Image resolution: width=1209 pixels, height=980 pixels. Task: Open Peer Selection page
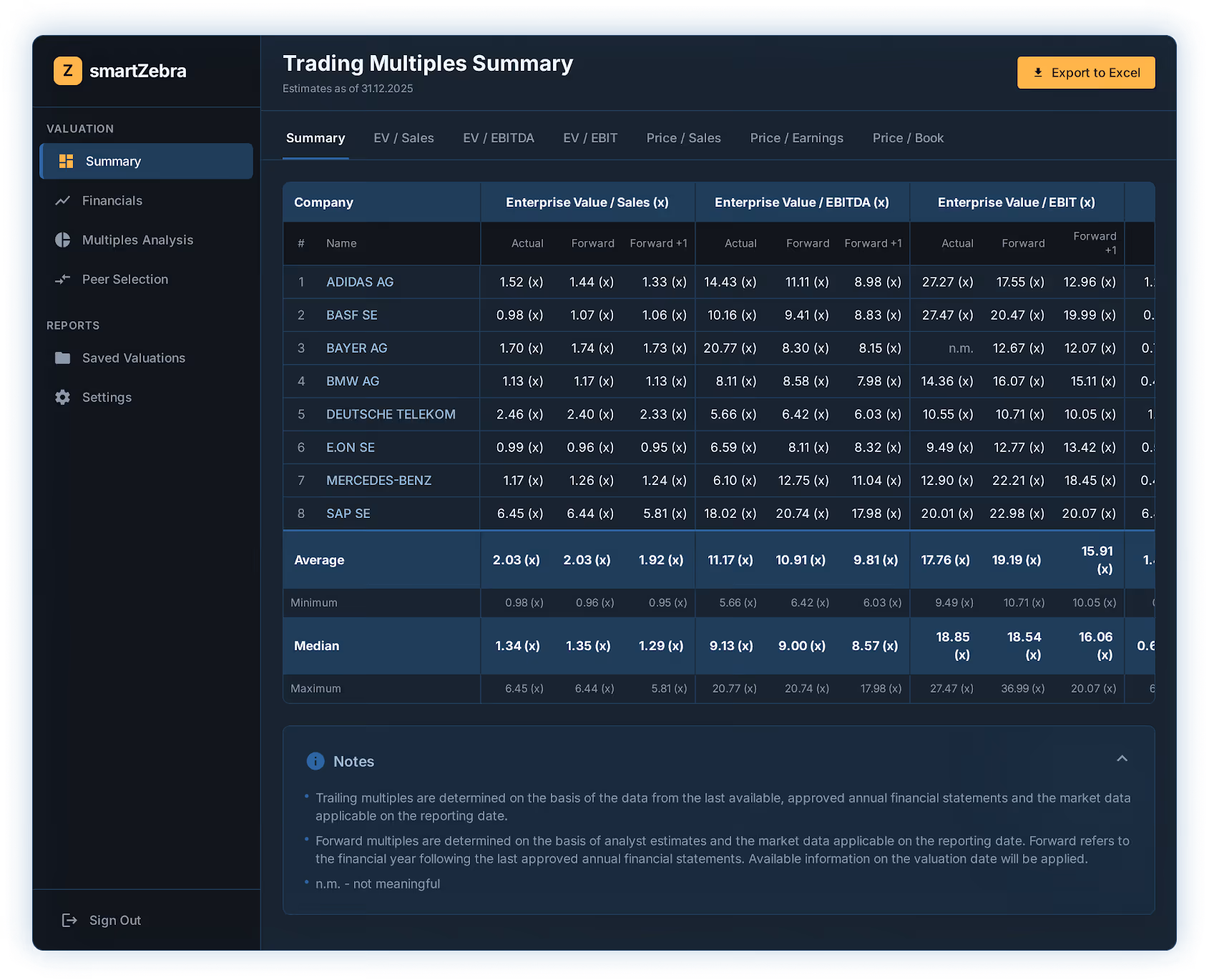147,280
